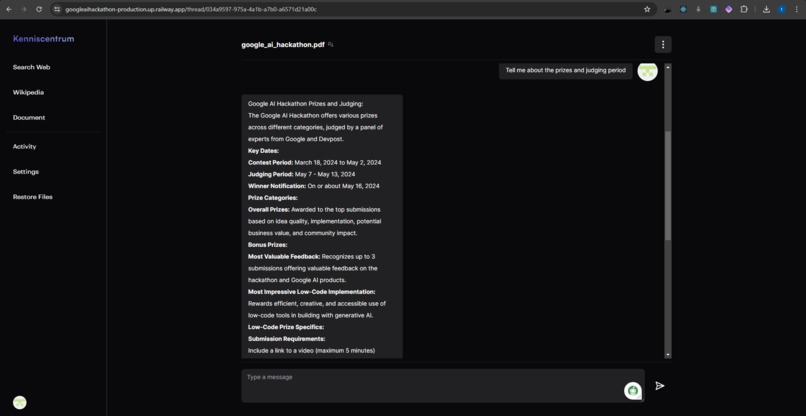Open Settings in the sidebar
806x416 pixels.
(26, 172)
